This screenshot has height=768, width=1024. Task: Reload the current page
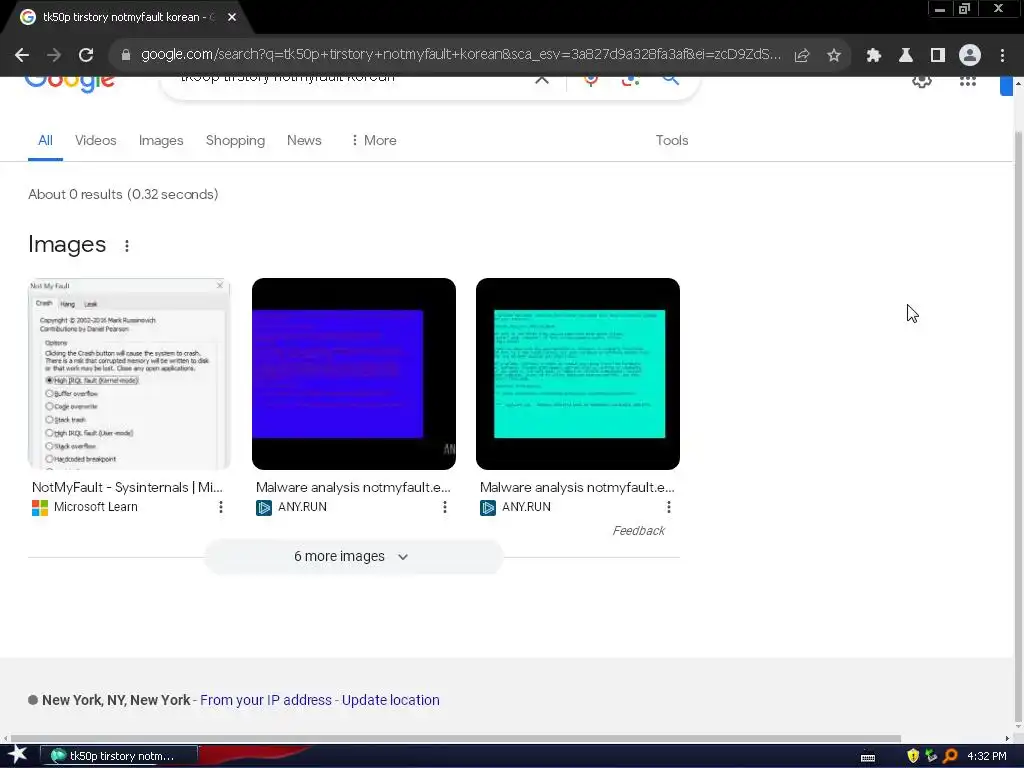click(86, 56)
